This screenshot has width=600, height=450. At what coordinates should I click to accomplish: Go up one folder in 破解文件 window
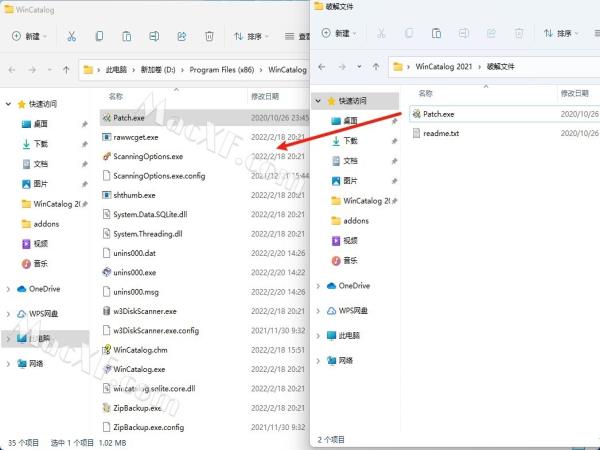click(x=376, y=67)
